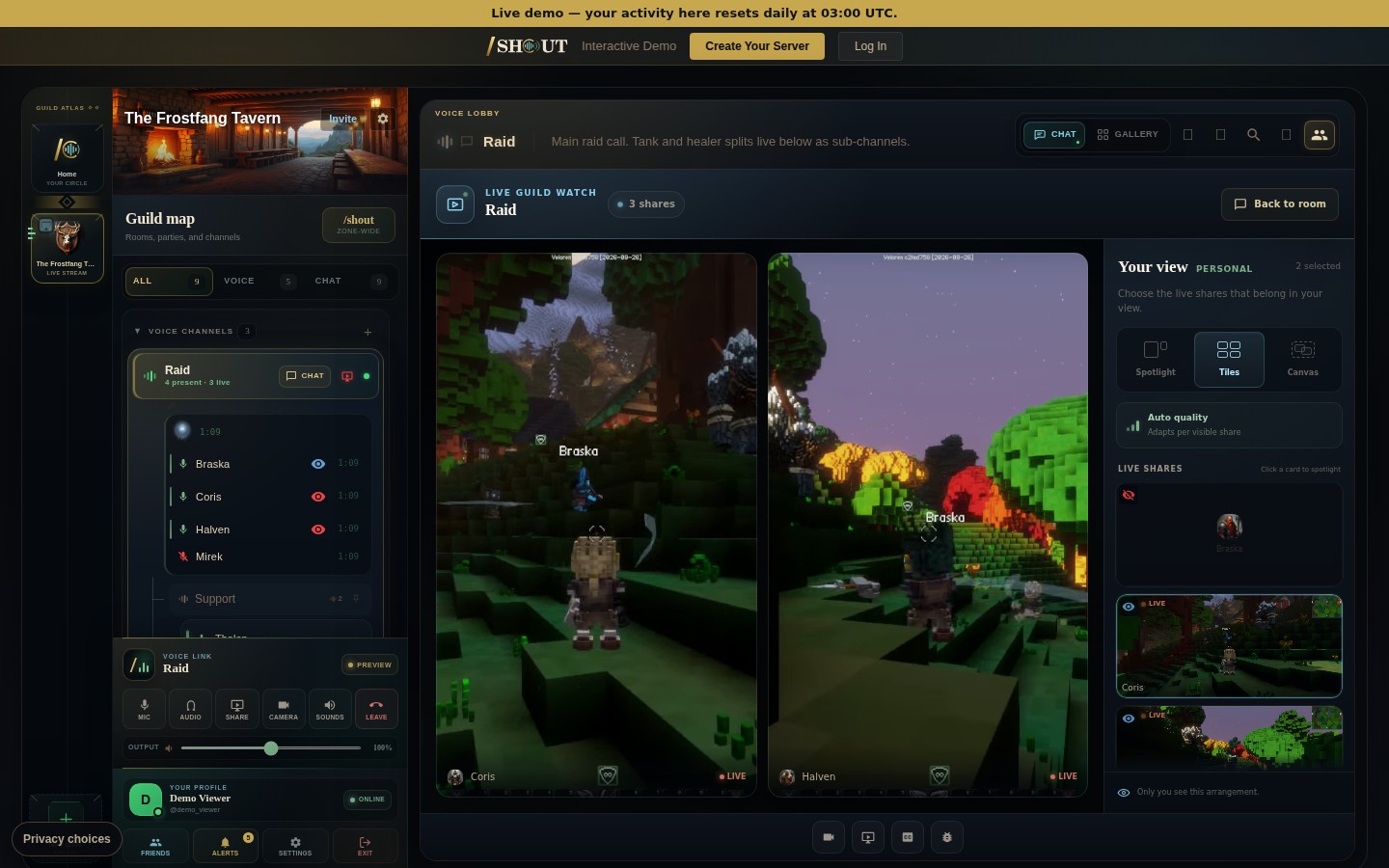Image resolution: width=1389 pixels, height=868 pixels.
Task: Open Chat on the Raid channel row
Action: click(305, 376)
